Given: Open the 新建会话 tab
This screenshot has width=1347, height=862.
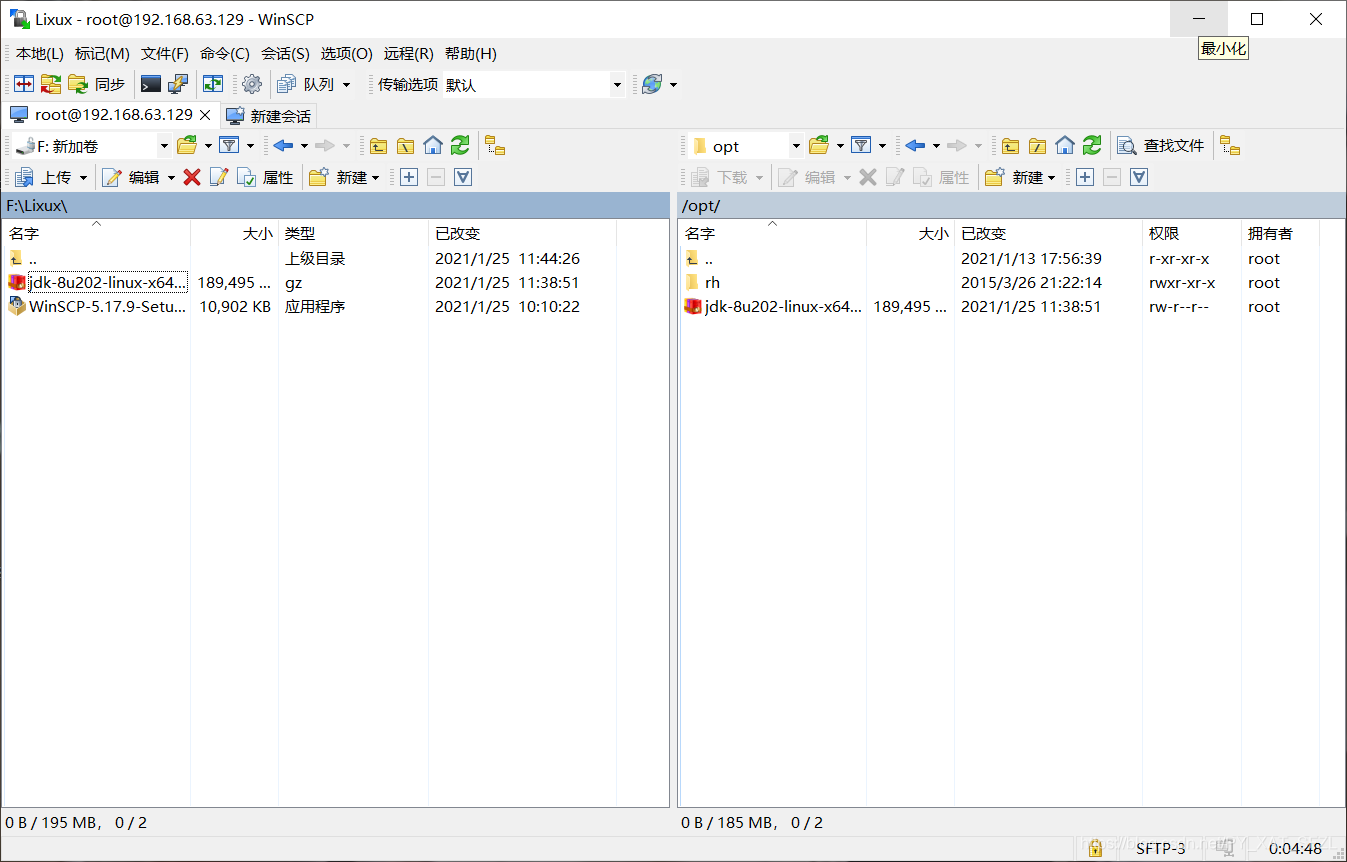Looking at the screenshot, I should [x=269, y=116].
